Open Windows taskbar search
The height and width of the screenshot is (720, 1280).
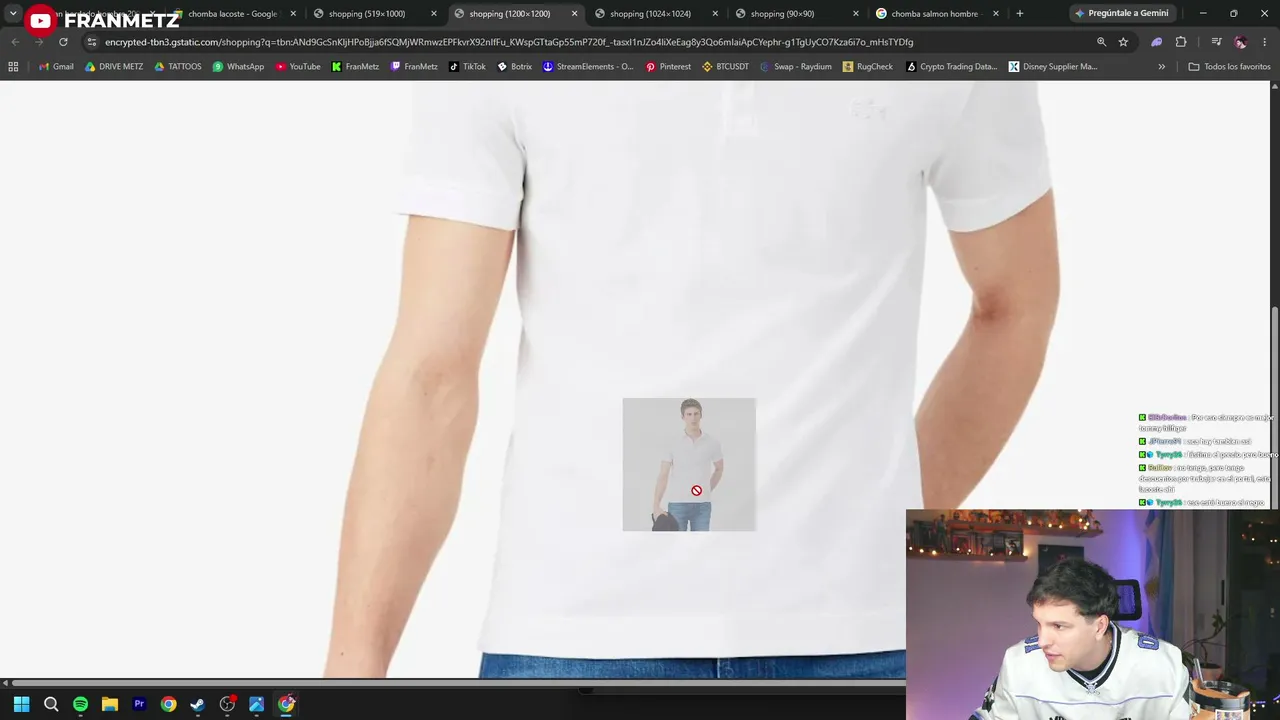[51, 704]
